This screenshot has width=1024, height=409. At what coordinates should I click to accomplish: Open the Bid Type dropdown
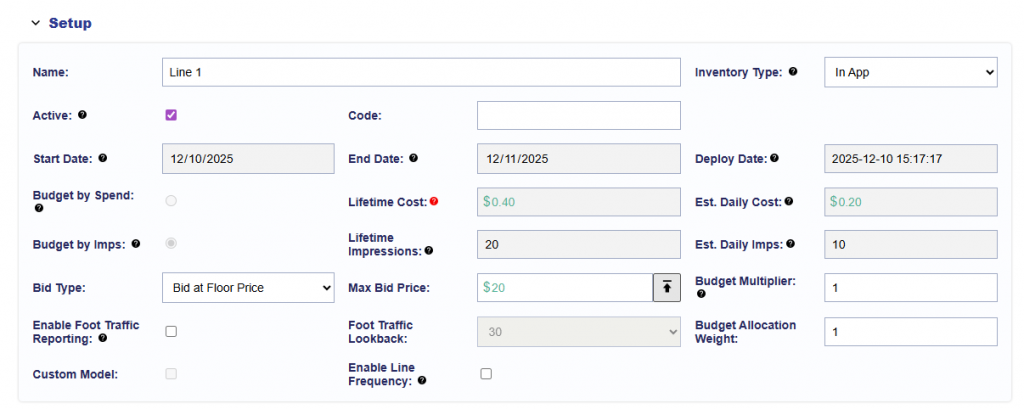(248, 287)
